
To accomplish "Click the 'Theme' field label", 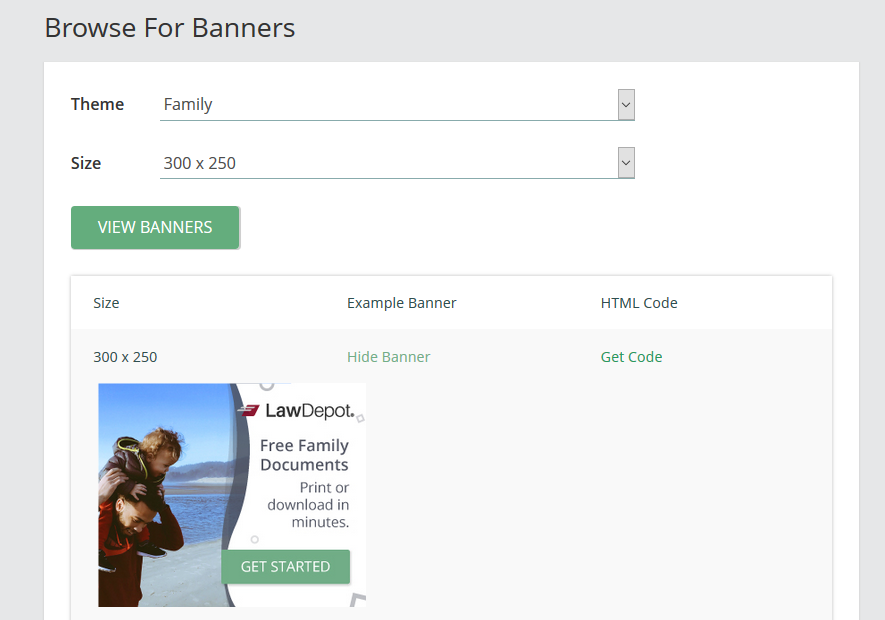I will click(x=97, y=104).
